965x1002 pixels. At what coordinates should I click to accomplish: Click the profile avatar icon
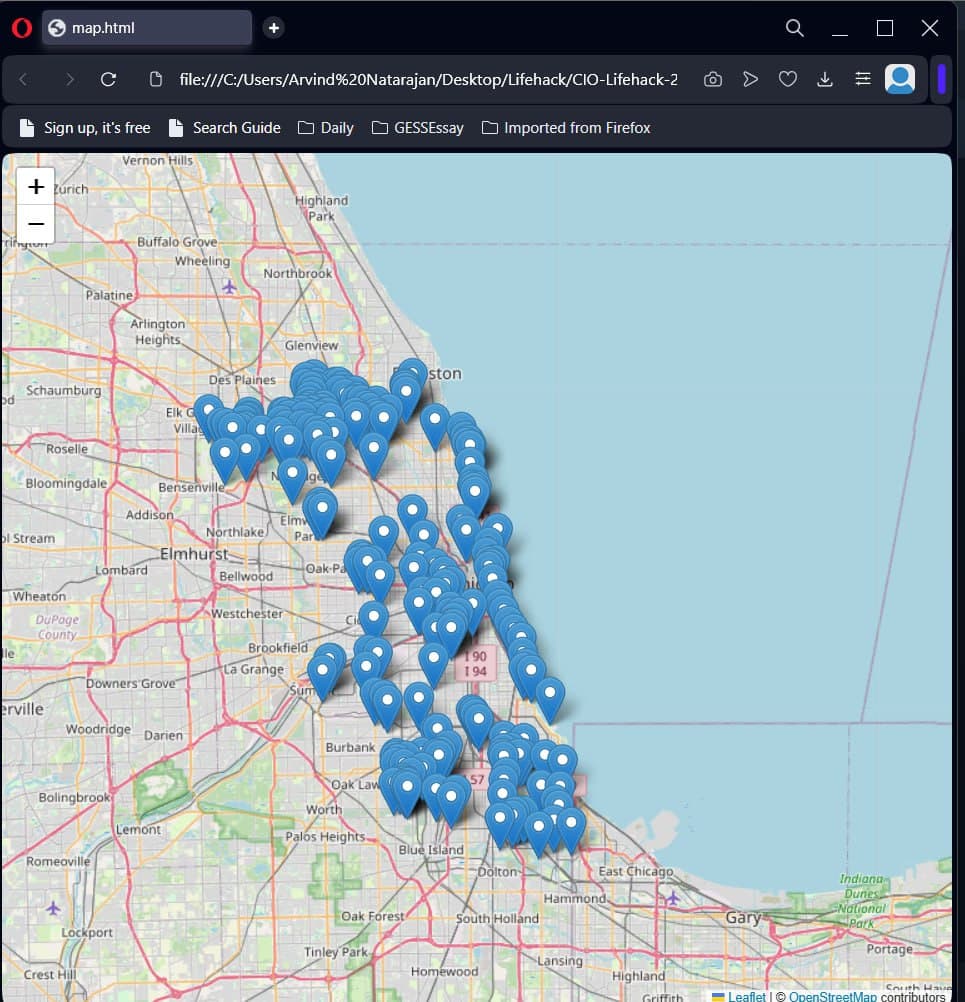pos(900,79)
